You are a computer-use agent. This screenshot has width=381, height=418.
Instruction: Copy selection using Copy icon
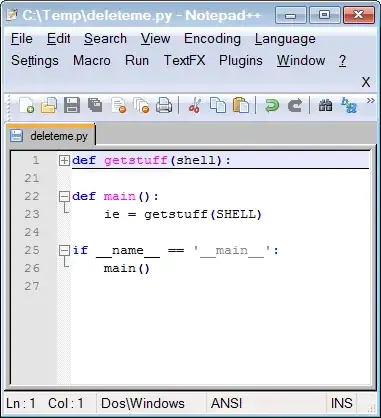[218, 106]
